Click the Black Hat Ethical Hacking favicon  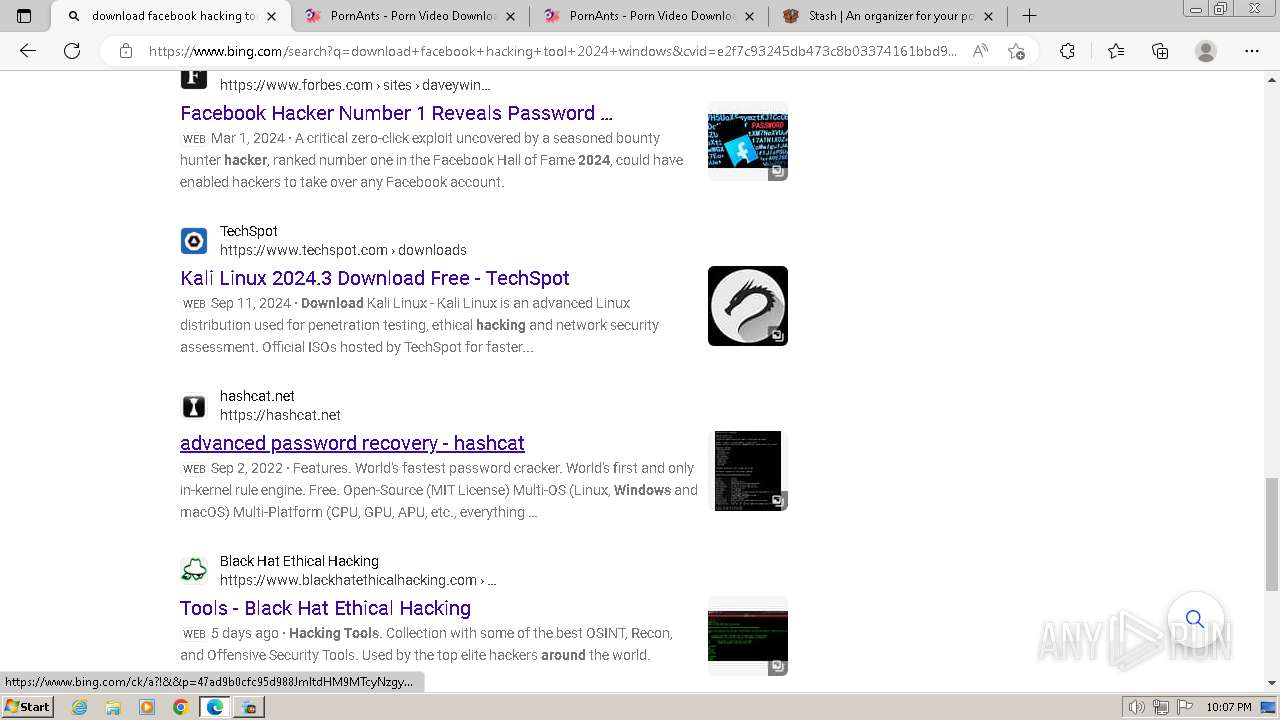coord(194,571)
